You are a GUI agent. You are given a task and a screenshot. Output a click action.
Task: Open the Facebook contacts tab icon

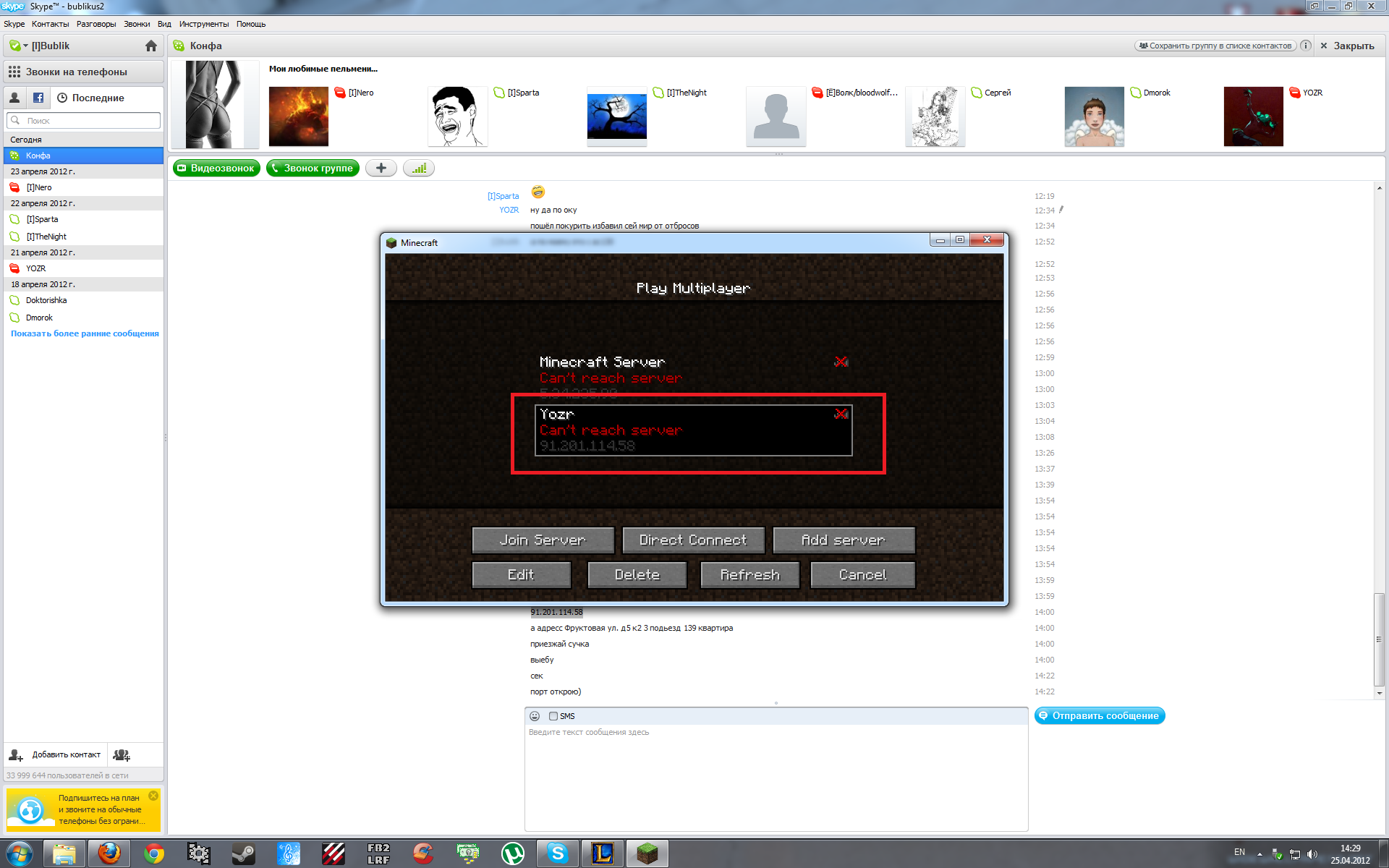tap(38, 98)
